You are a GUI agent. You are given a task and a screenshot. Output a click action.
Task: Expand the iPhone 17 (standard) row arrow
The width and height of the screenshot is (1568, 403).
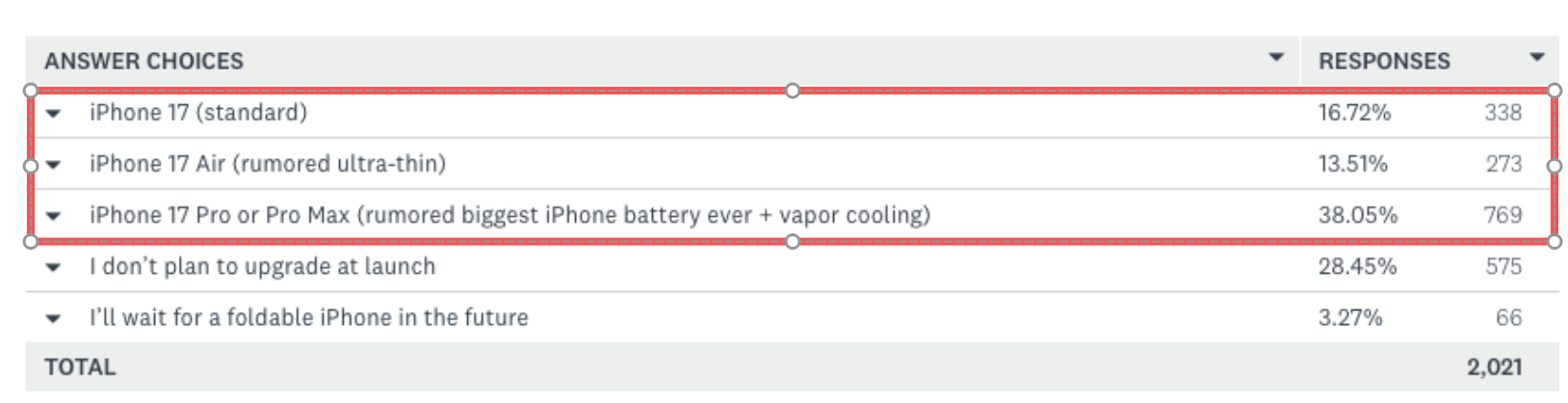54,114
